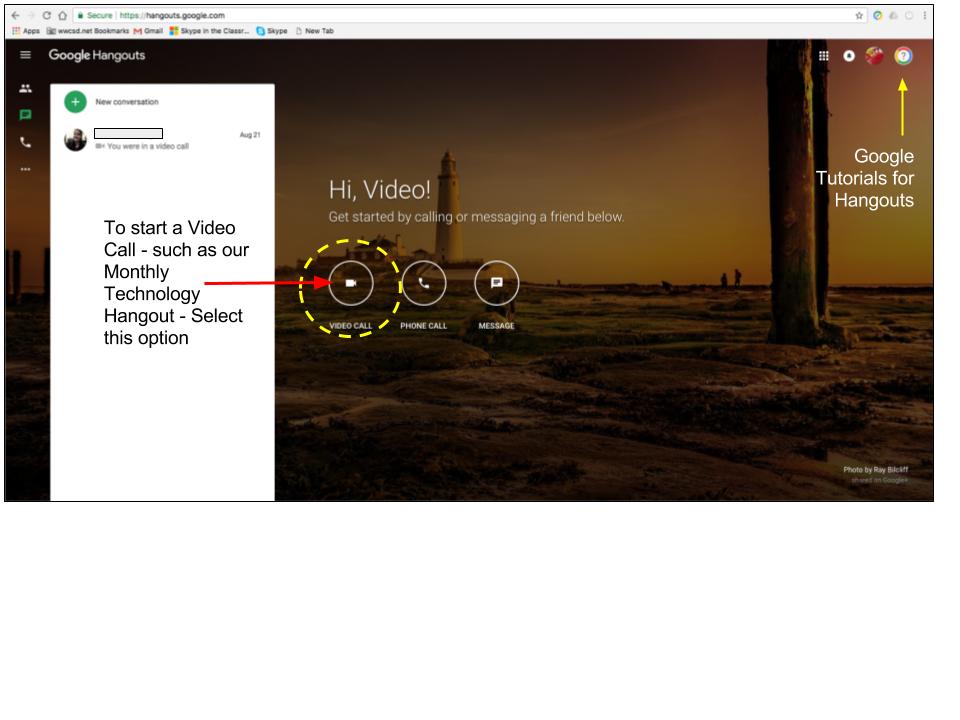
Task: Click the Phone Call circle icon
Action: point(423,283)
